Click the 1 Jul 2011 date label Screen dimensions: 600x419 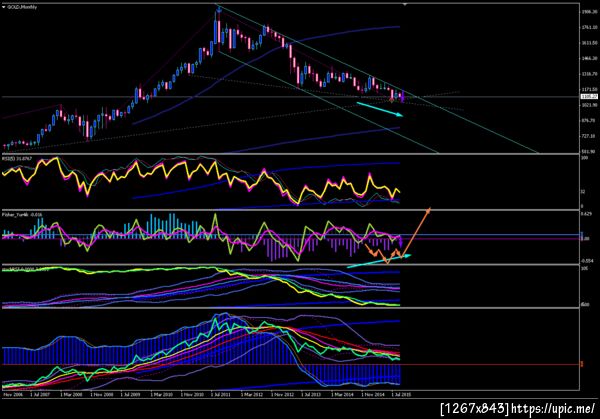221,394
